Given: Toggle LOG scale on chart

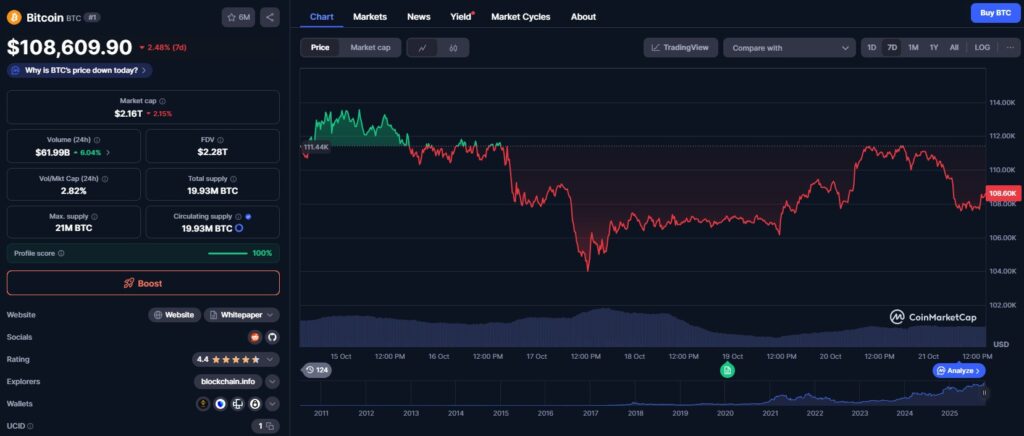Looking at the screenshot, I should (x=982, y=48).
